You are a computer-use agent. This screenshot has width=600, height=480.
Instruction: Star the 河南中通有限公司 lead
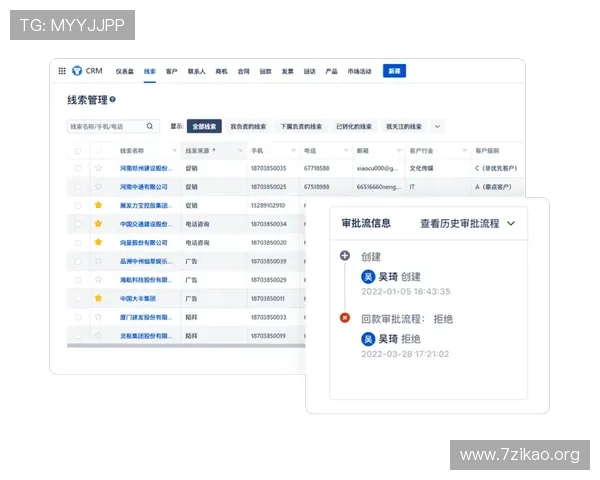98,186
